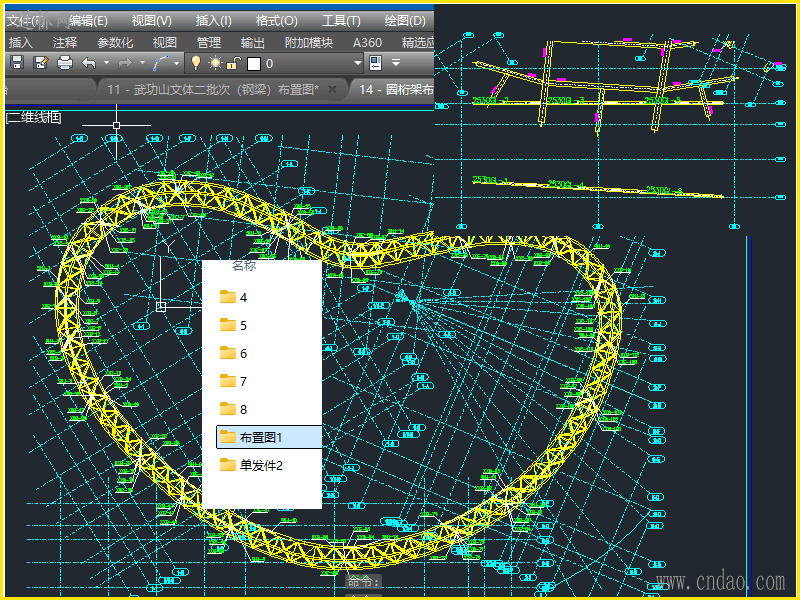
Task: Toggle the layer lock padlock icon
Action: [234, 63]
